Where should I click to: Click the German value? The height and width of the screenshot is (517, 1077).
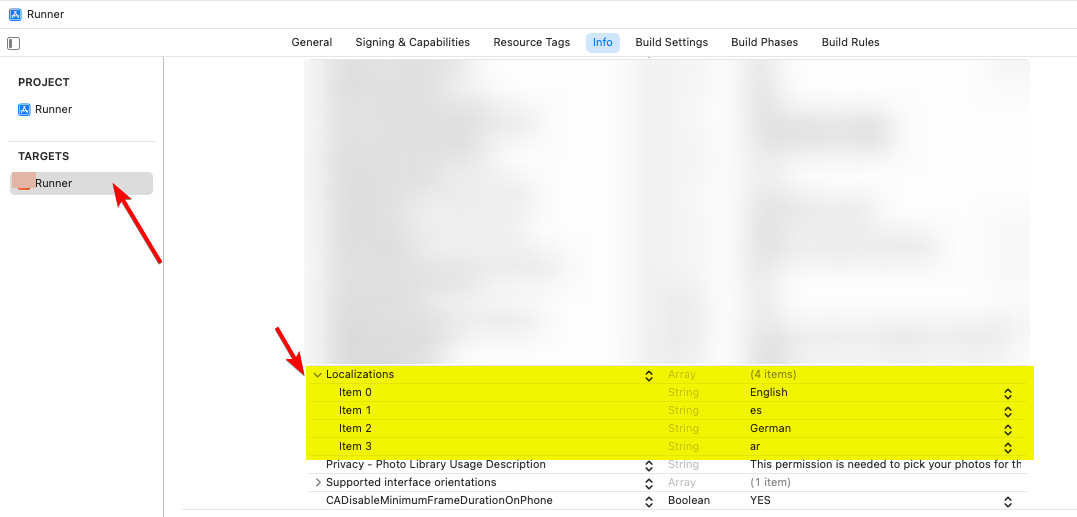[770, 428]
